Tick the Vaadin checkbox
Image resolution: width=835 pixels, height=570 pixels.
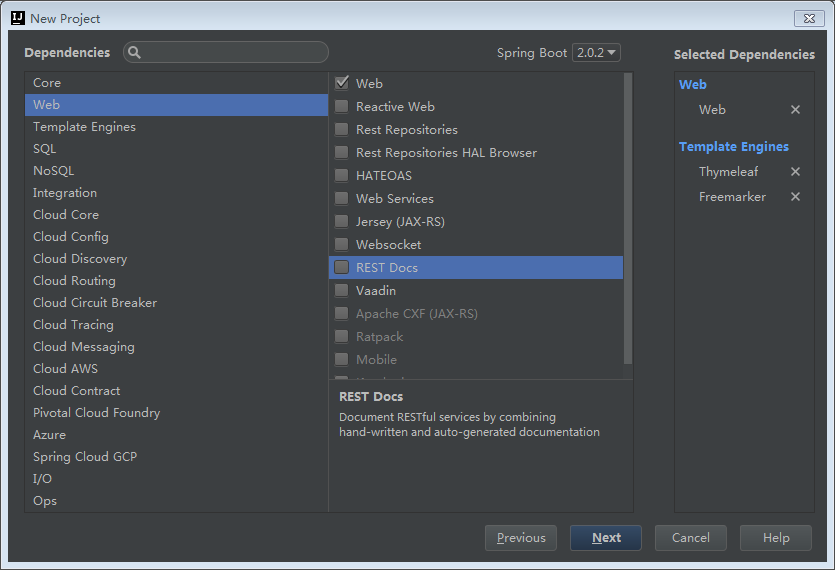tap(341, 290)
